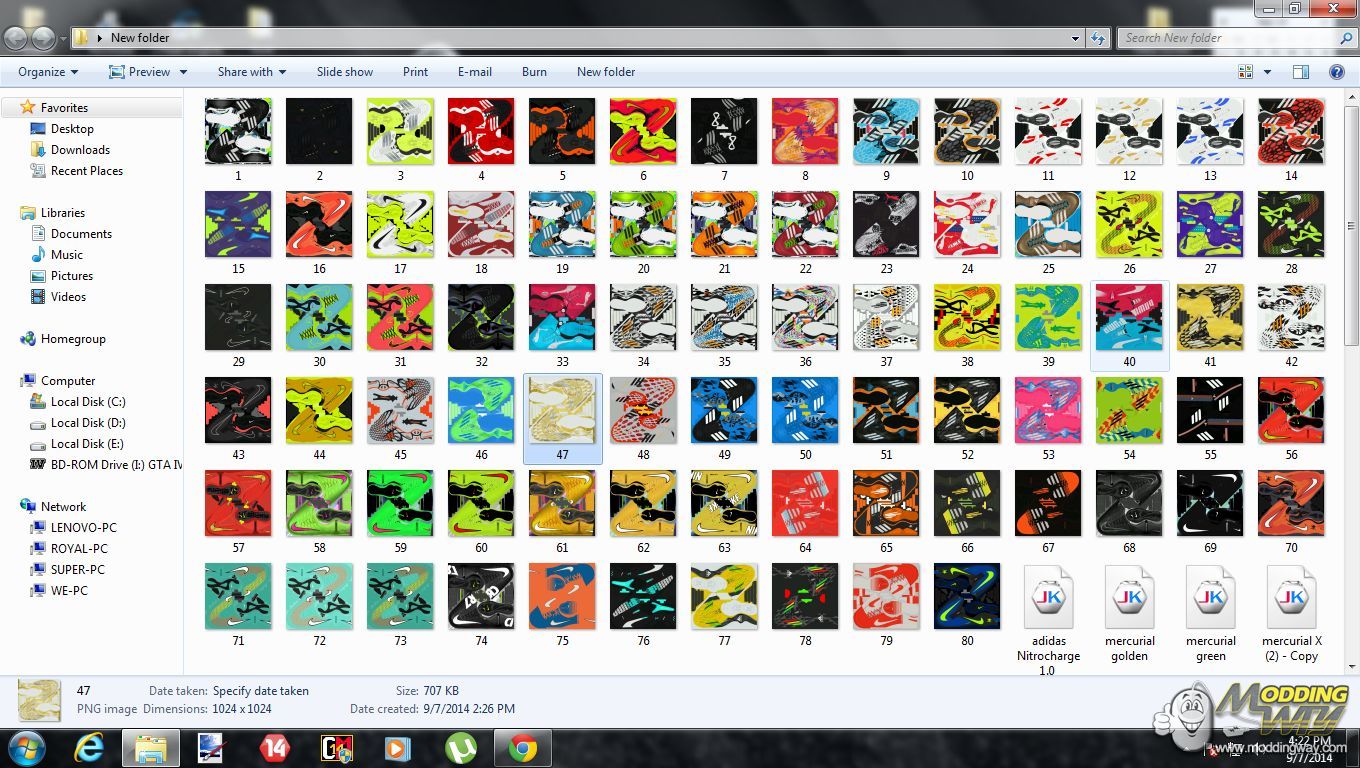This screenshot has height=768, width=1360.
Task: Click the Burn toolbar button
Action: pyautogui.click(x=534, y=72)
